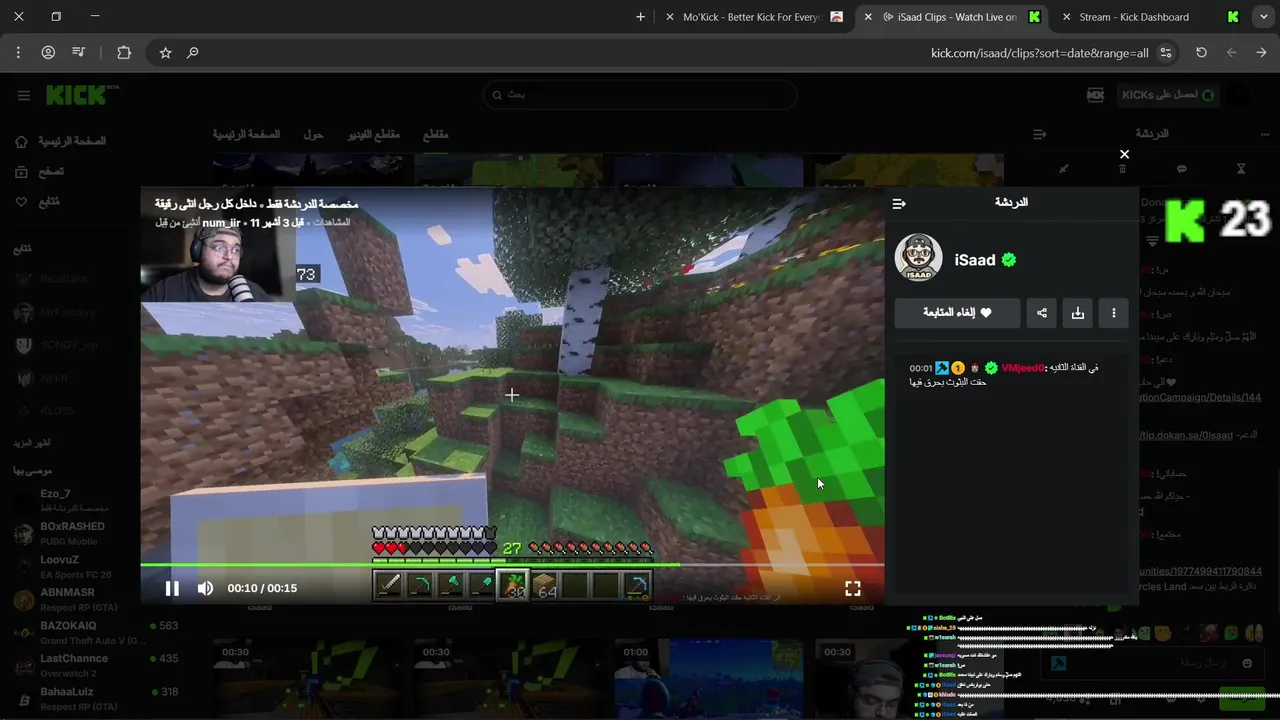Image resolution: width=1280 pixels, height=720 pixels.
Task: Go back in browser history
Action: pos(1261,52)
